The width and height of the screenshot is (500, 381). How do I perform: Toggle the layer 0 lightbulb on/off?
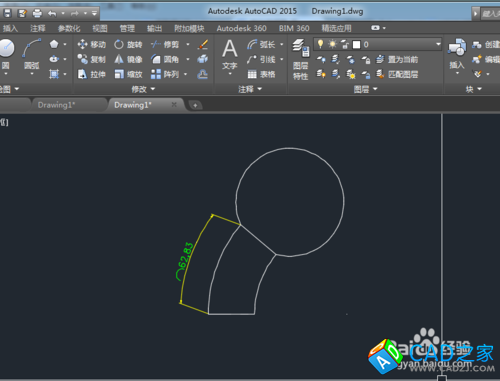[320, 44]
